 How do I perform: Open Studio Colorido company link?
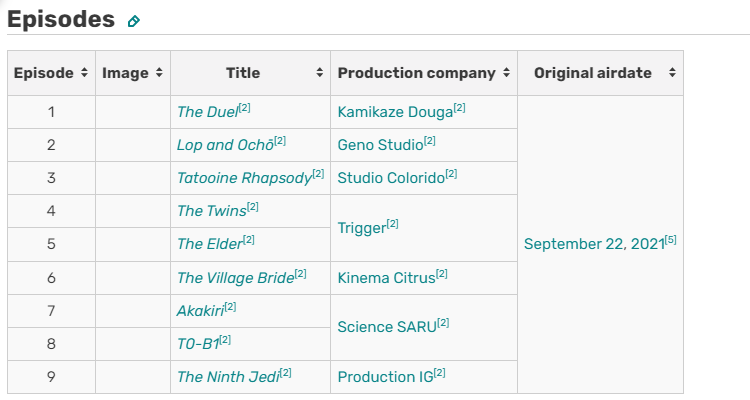coord(391,178)
